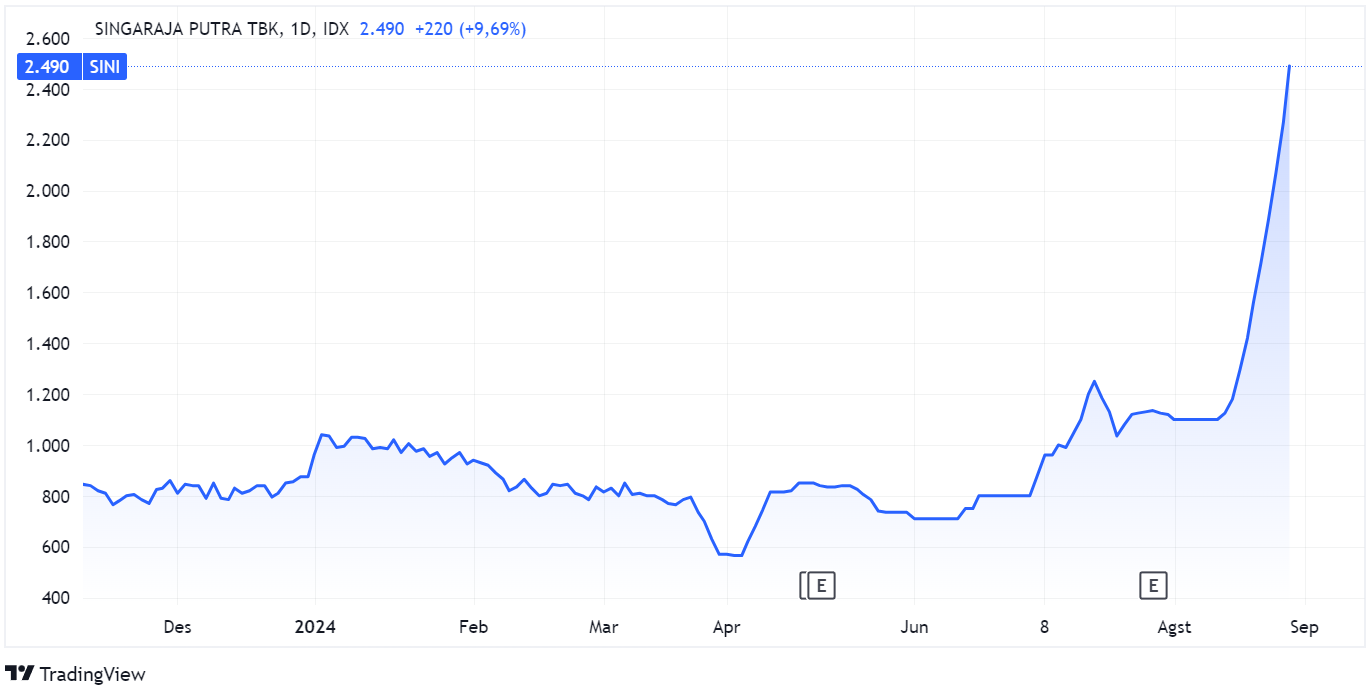Click the 2.600 price axis label
This screenshot has height=694, width=1369.
tap(48, 39)
